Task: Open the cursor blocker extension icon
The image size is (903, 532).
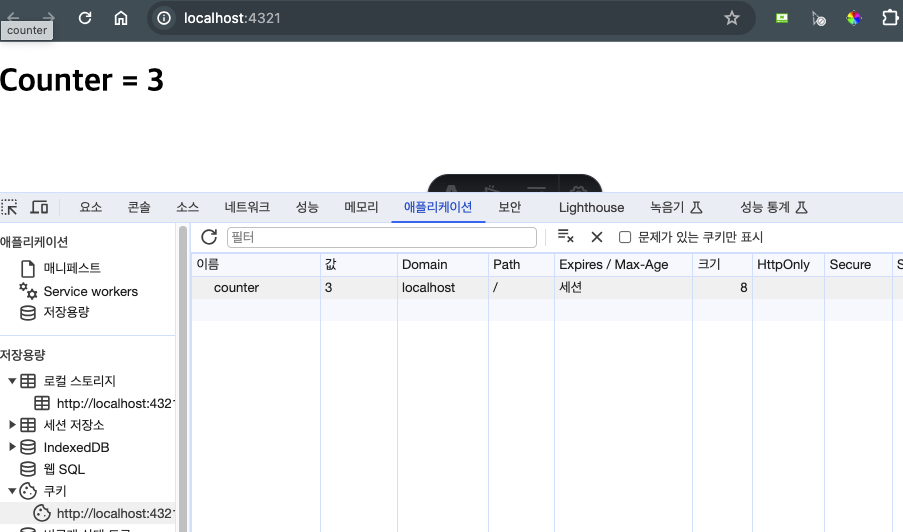Action: coord(818,18)
